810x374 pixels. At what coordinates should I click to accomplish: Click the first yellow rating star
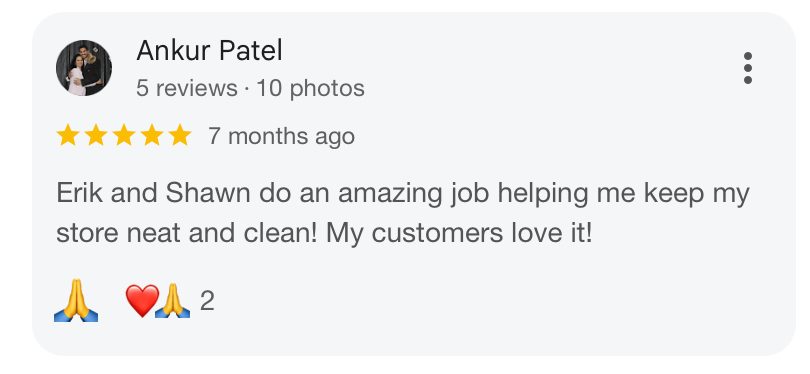pos(68,136)
